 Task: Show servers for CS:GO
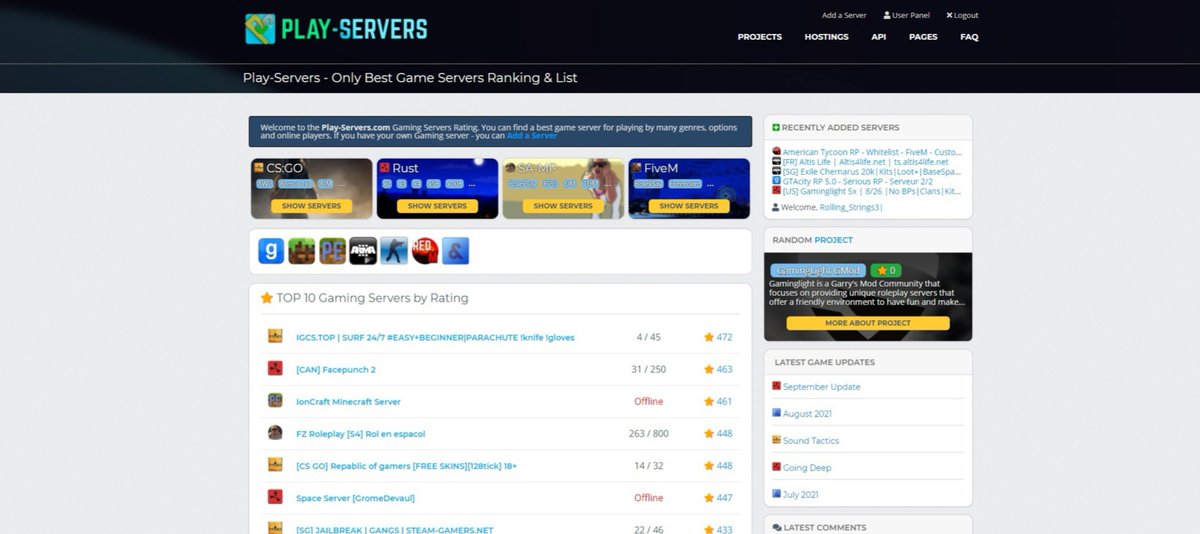point(311,206)
